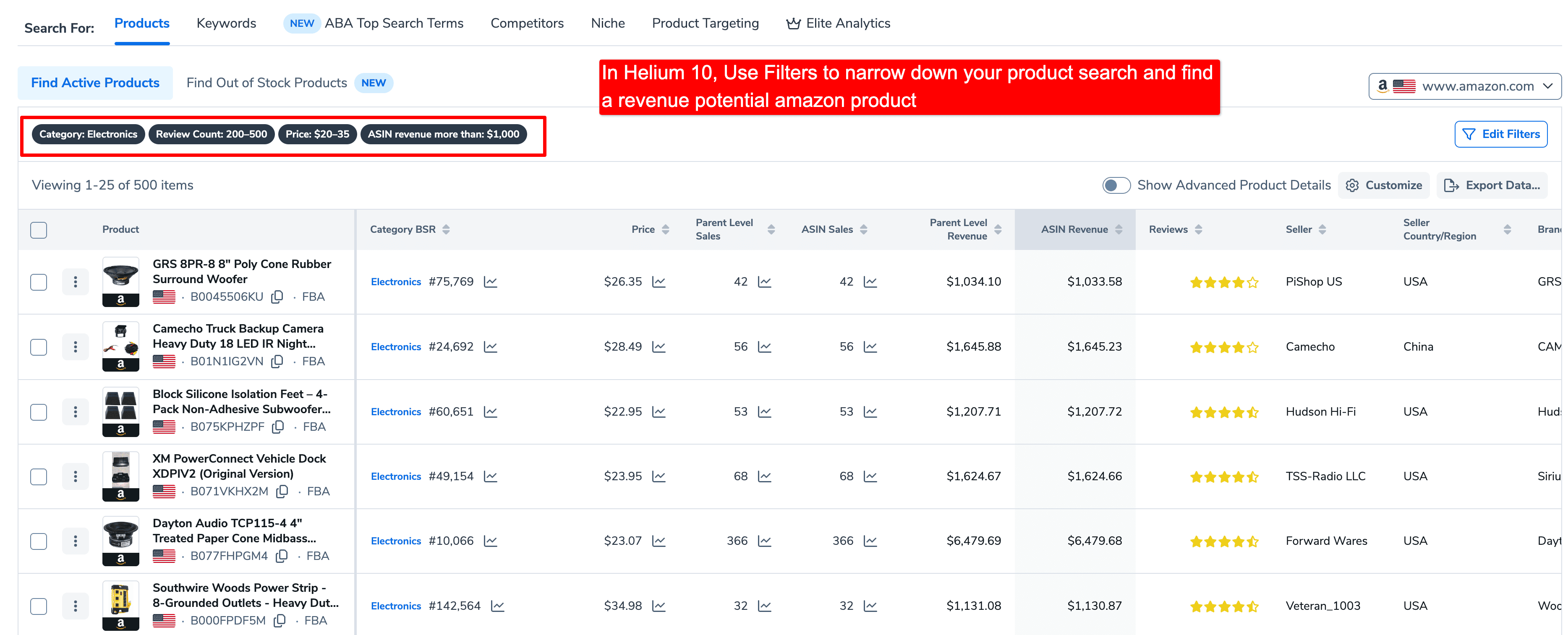Copy ASIN B0045506KU to clipboard
1568x635 pixels.
pyautogui.click(x=277, y=297)
